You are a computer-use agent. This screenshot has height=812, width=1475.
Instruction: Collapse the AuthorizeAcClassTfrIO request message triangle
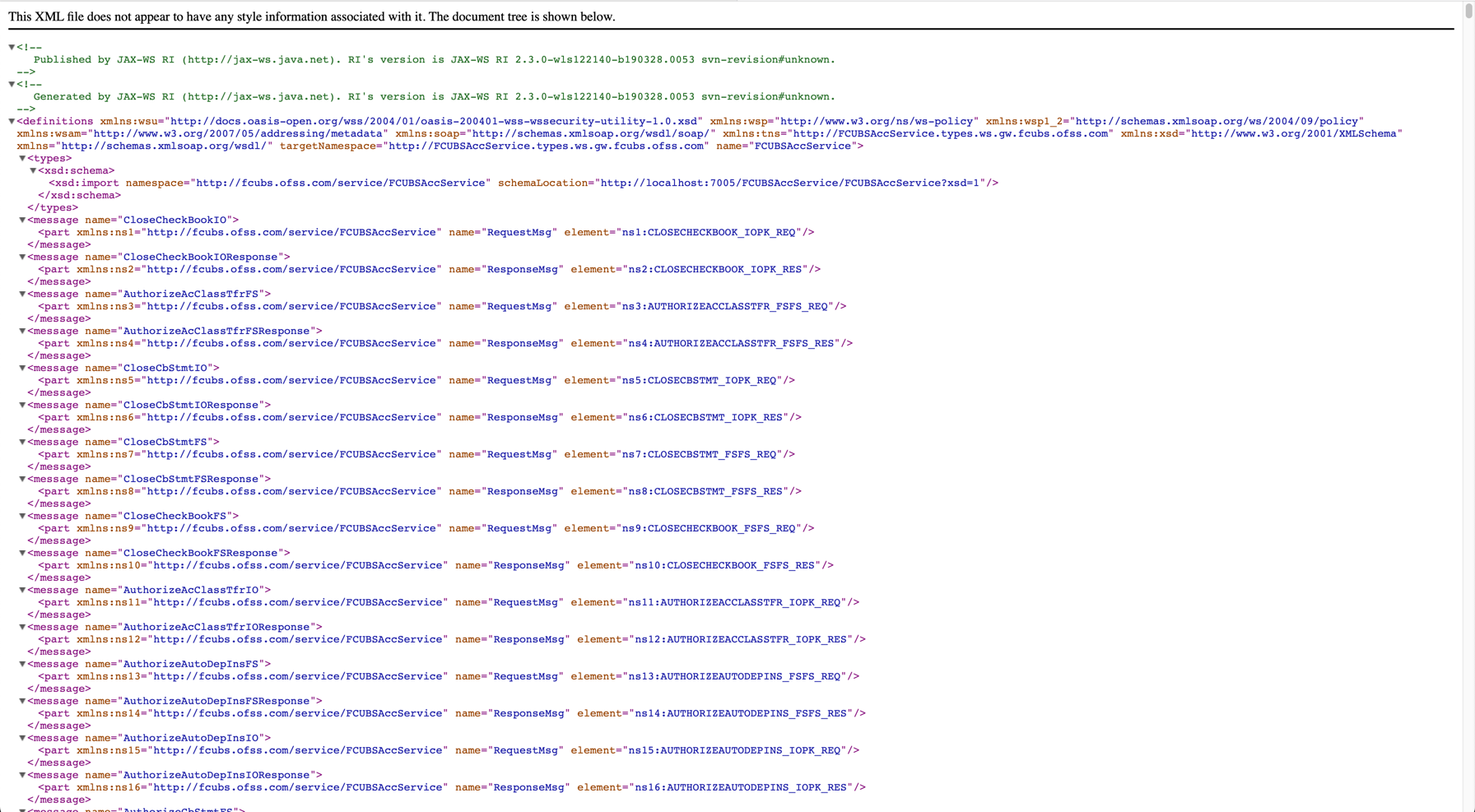pyautogui.click(x=22, y=591)
